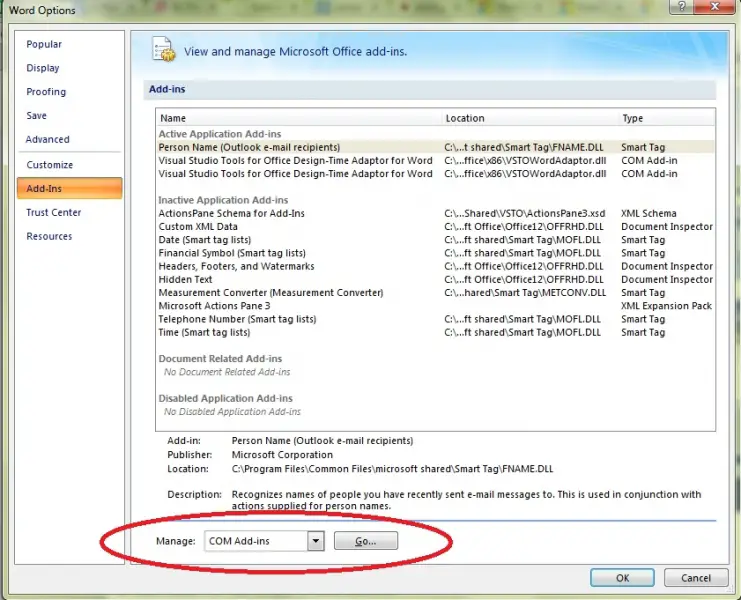Open the Customize category
741x600 pixels.
pos(50,165)
